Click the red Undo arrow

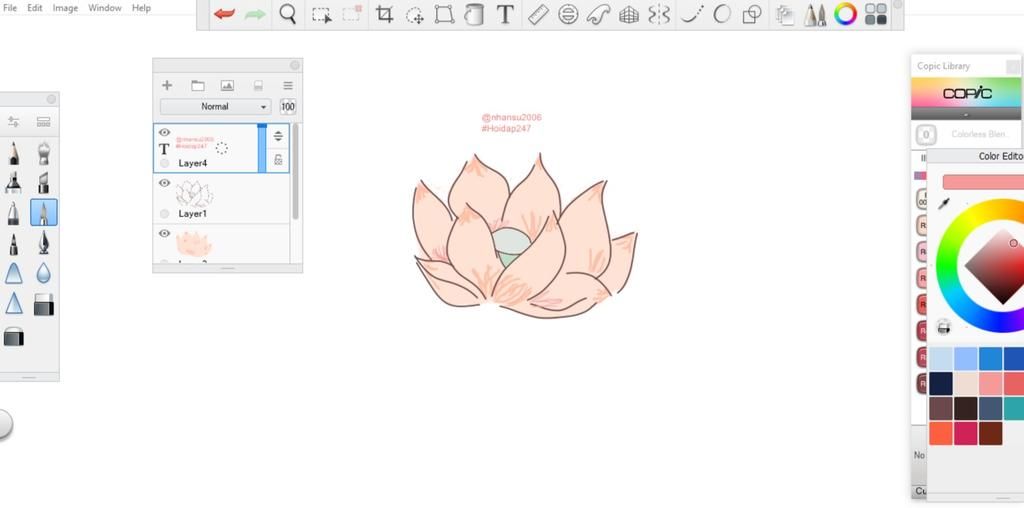[x=225, y=14]
